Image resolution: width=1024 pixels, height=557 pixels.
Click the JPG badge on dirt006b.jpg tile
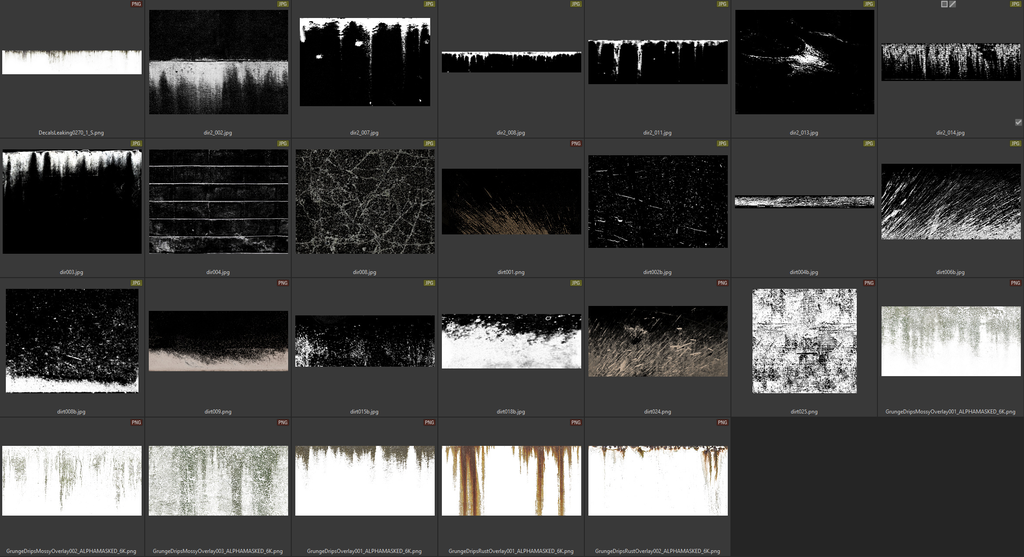click(1016, 143)
